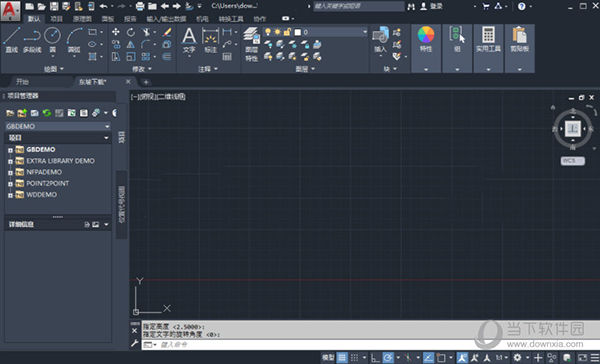Image resolution: width=600 pixels, height=364 pixels.
Task: Select the Dimension (标注) tool
Action: [210, 40]
